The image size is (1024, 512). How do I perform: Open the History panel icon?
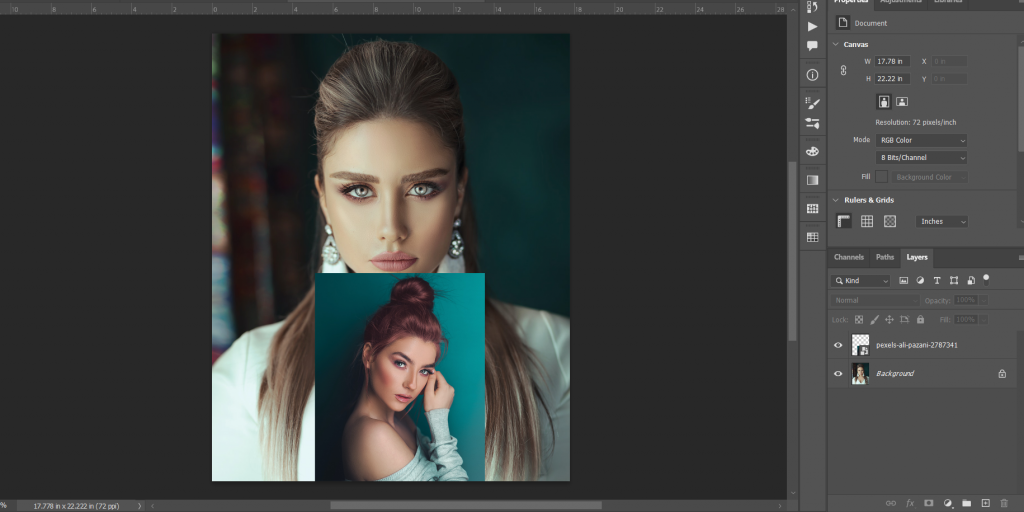[812, 7]
